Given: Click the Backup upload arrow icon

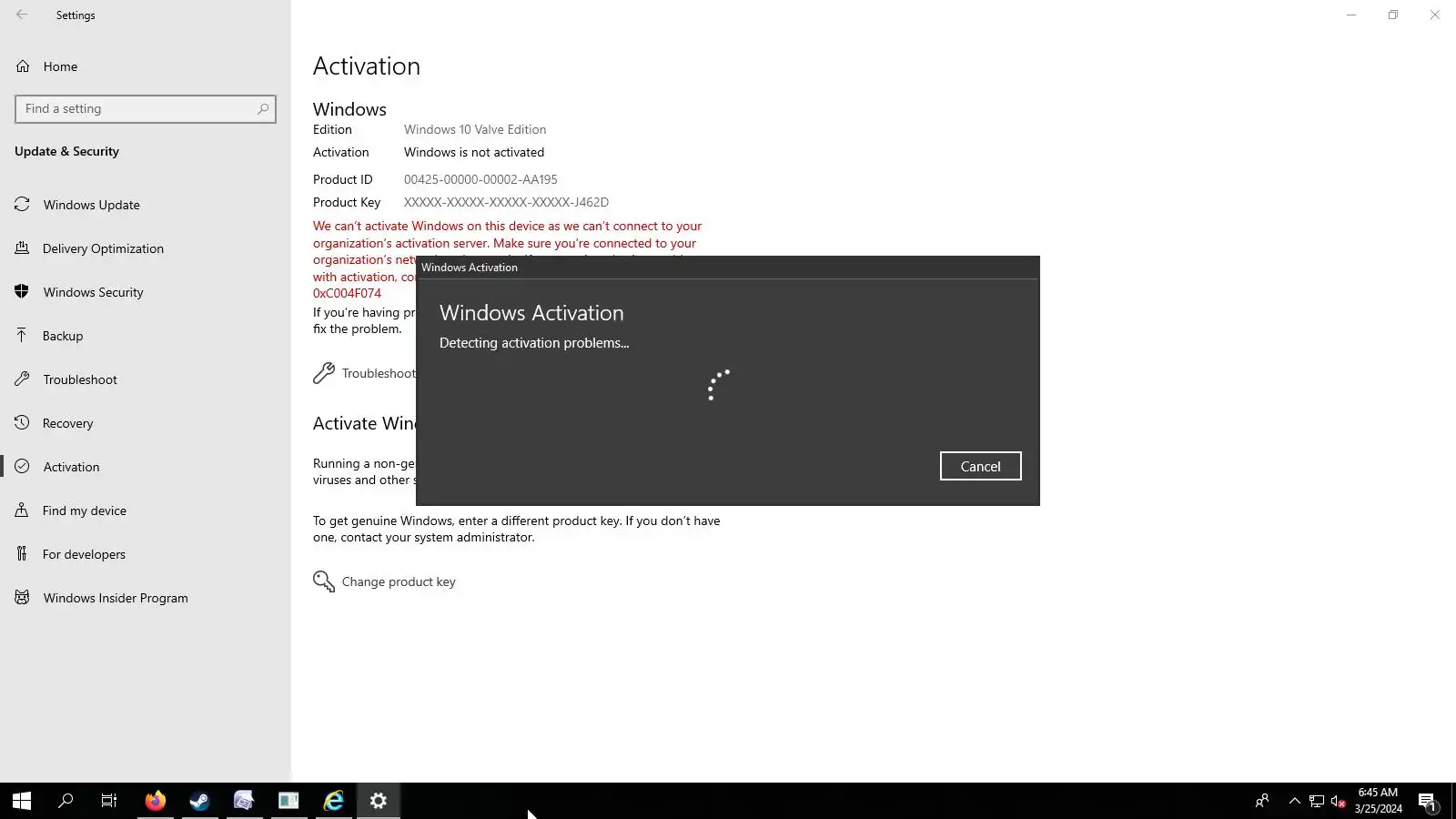Looking at the screenshot, I should click(x=22, y=336).
